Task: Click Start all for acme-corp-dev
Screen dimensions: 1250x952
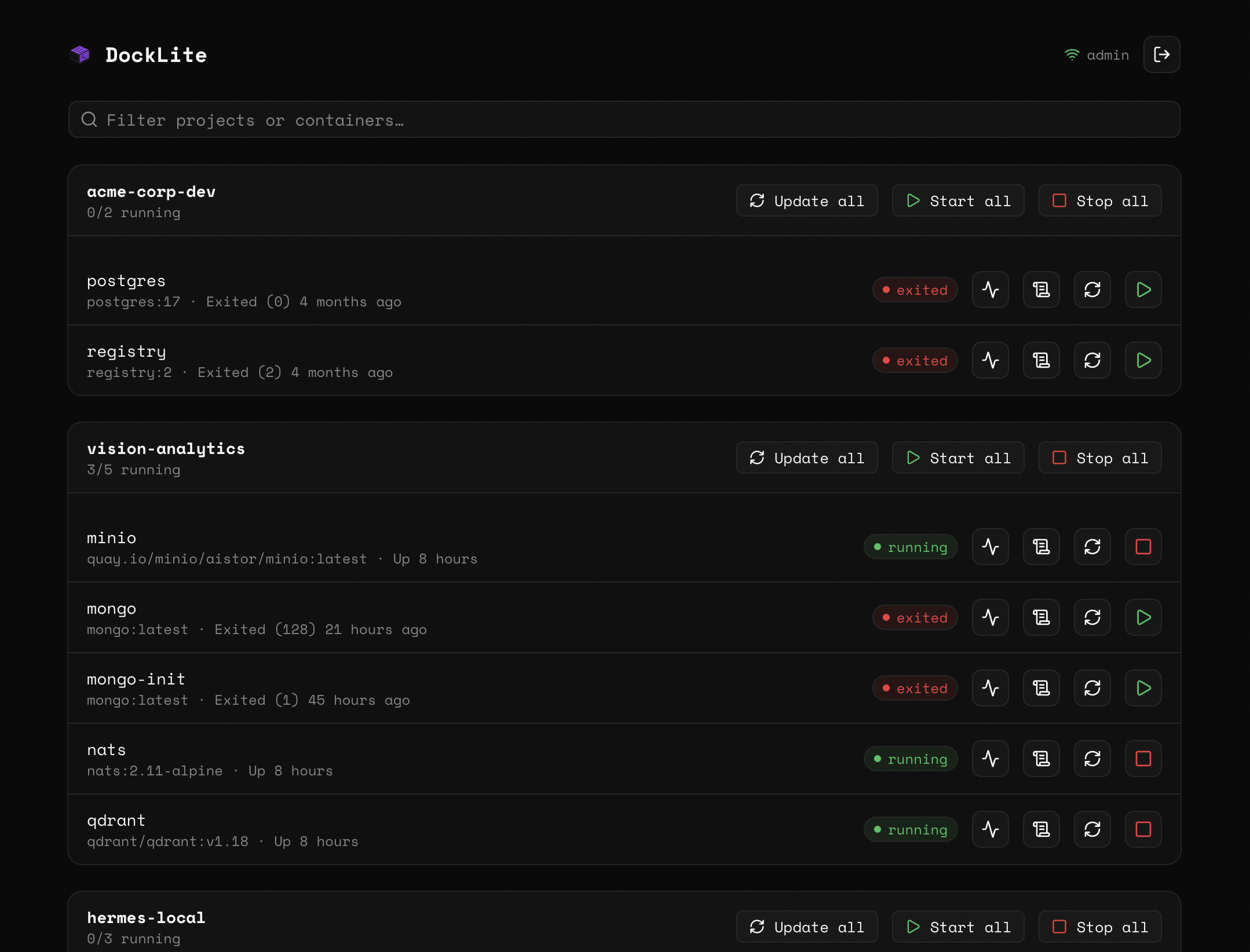Action: coord(958,201)
